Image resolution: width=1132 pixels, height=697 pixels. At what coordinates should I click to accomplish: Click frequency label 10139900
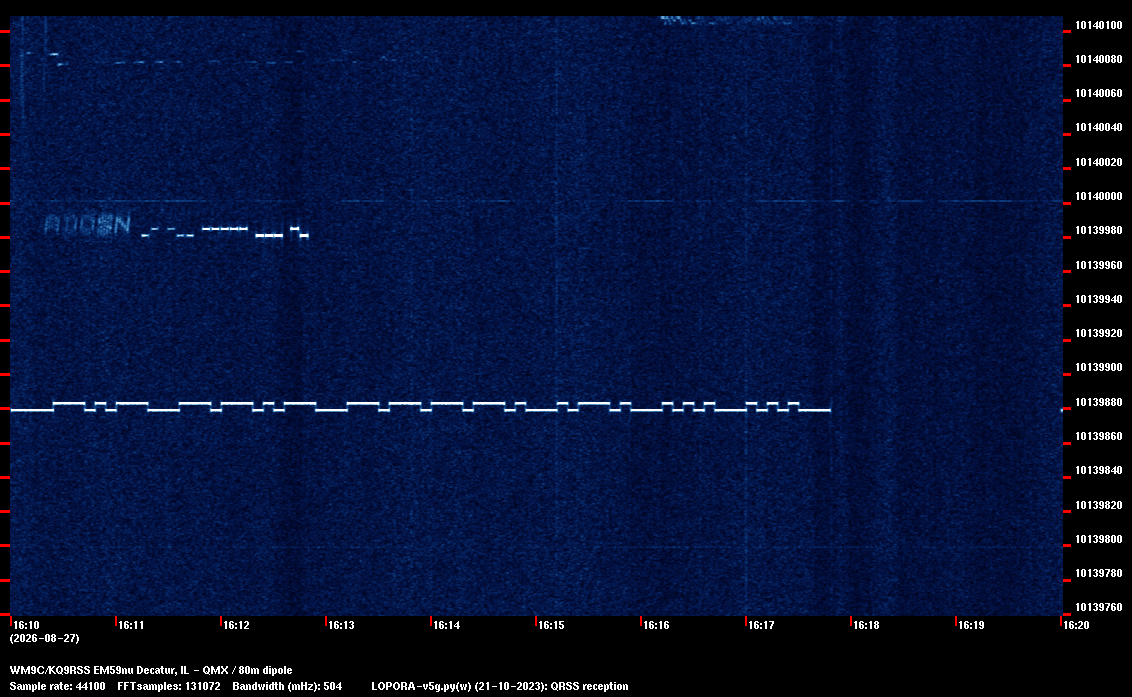tap(1099, 368)
